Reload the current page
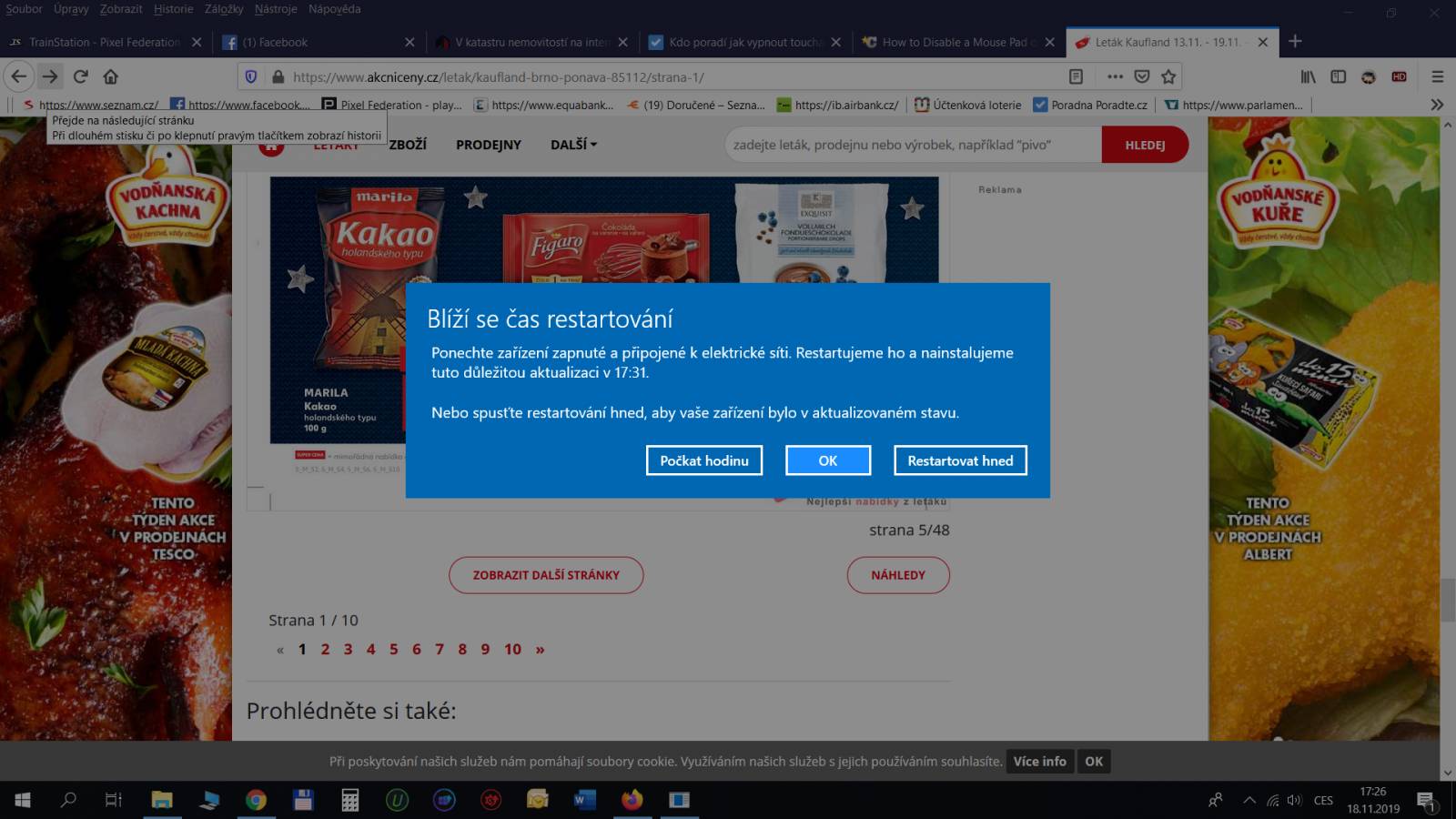1456x819 pixels. tap(81, 76)
